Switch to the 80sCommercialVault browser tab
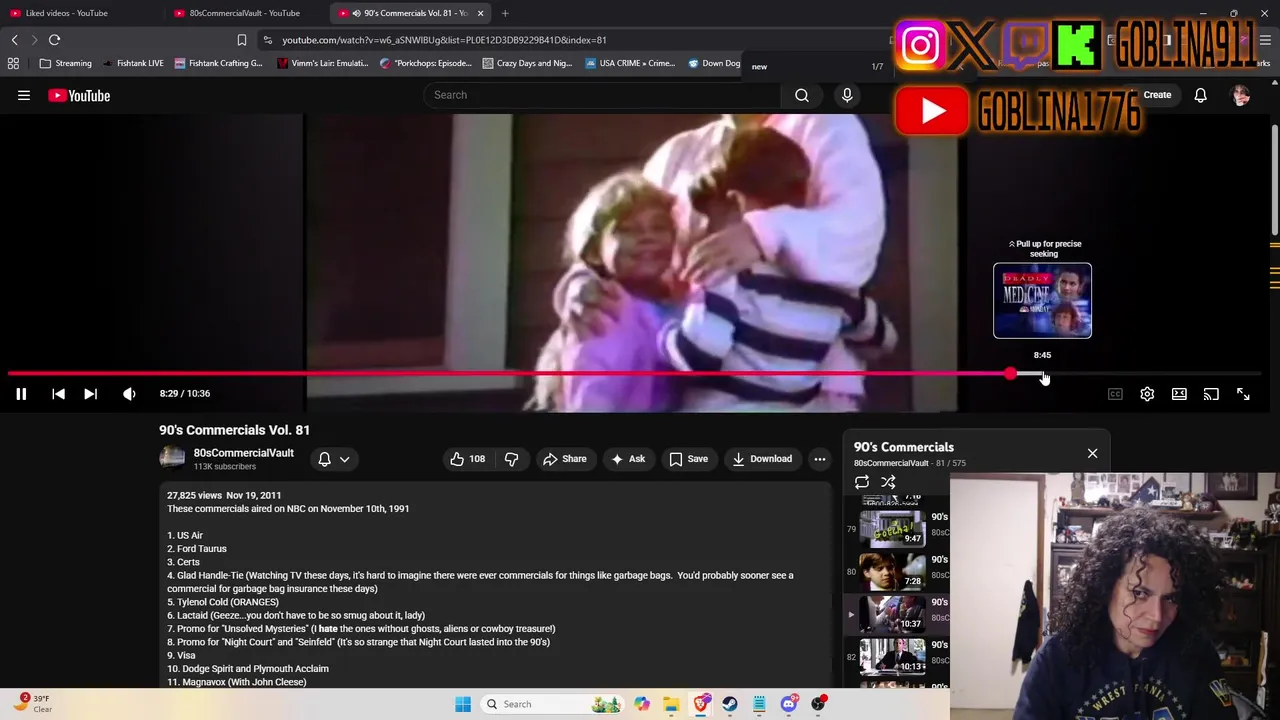Screen dimensions: 1280x720 245,13
